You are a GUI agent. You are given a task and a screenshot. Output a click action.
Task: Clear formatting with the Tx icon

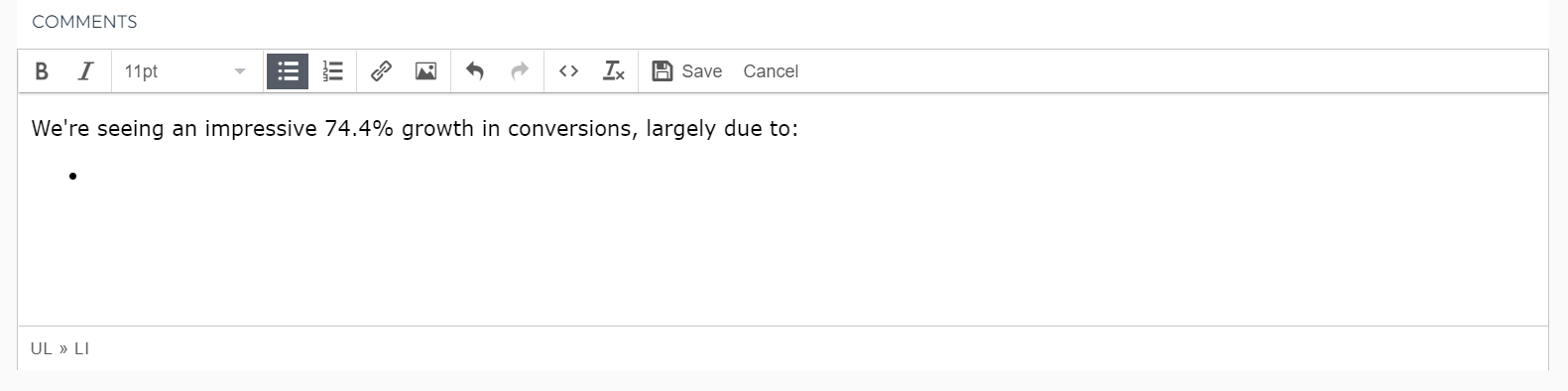click(614, 71)
